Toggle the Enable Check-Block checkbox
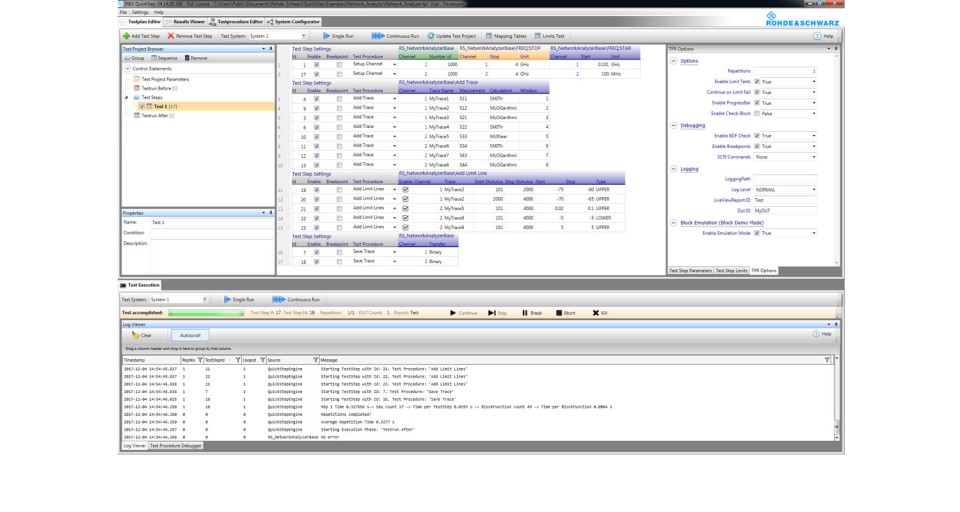960x512 pixels. tap(757, 114)
